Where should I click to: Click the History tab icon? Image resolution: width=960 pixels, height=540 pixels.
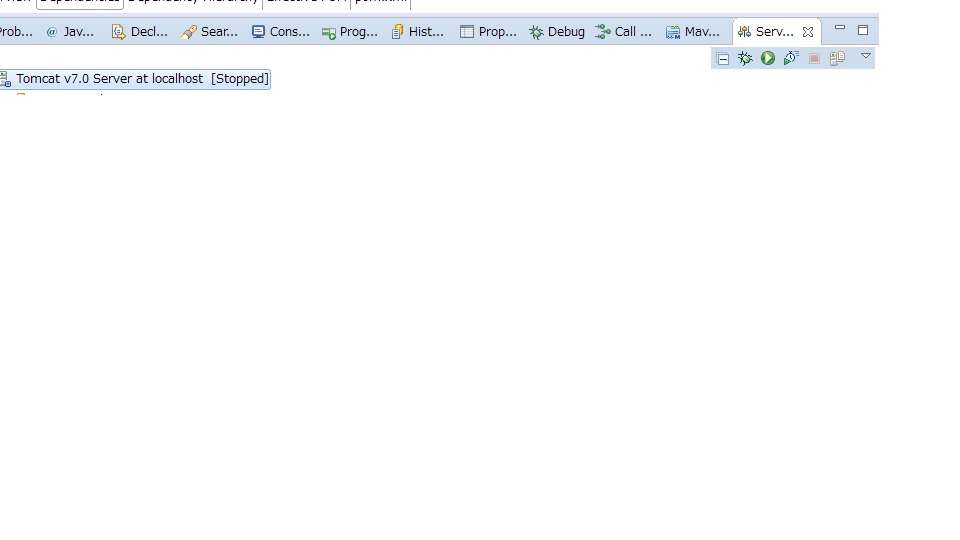coord(397,32)
